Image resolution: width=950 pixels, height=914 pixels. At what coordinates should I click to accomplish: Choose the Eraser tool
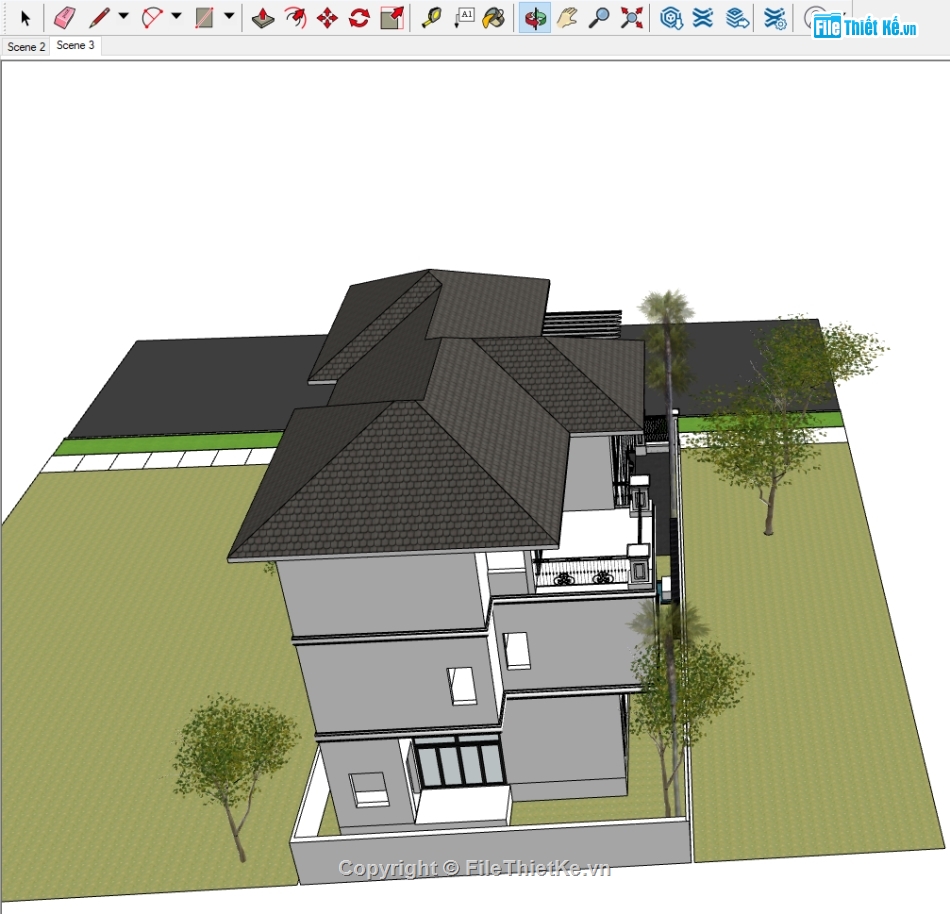(x=64, y=18)
